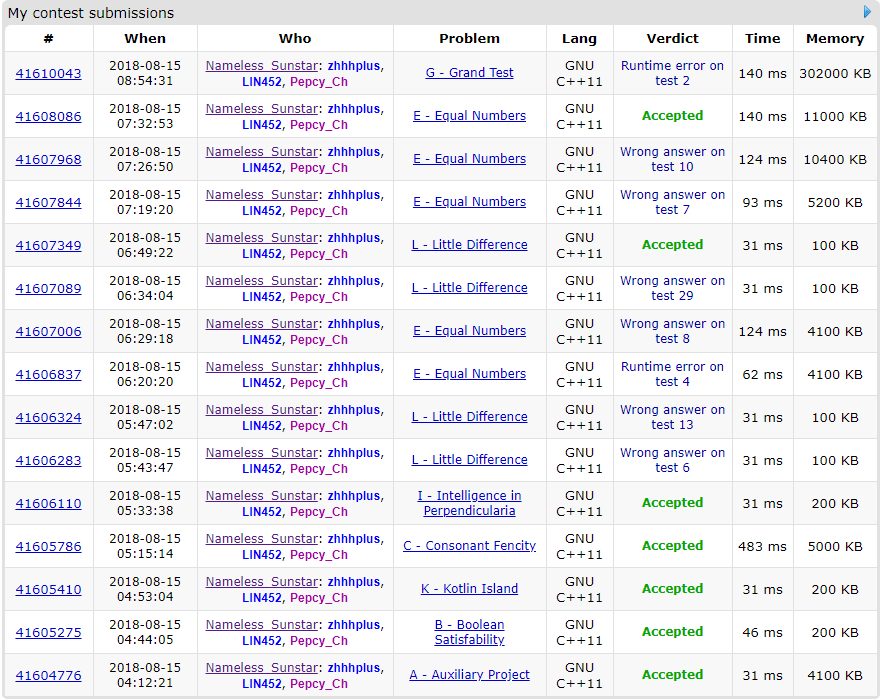Click Runtime error on test 2 verdict
Image resolution: width=880 pixels, height=700 pixels.
[x=672, y=73]
